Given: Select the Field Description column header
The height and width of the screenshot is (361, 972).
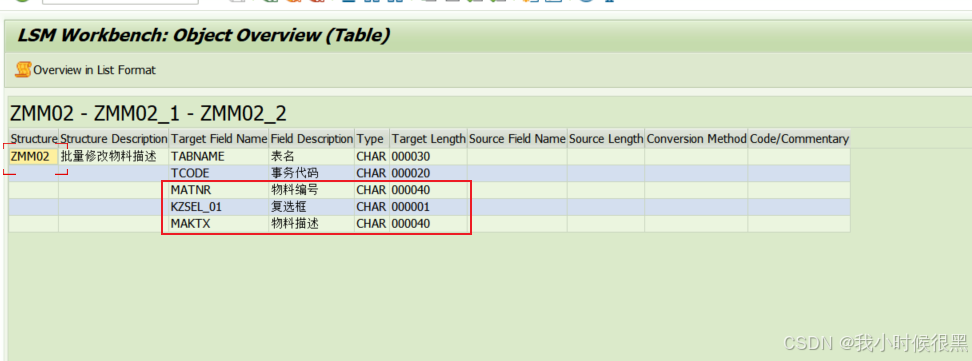Looking at the screenshot, I should pos(312,139).
